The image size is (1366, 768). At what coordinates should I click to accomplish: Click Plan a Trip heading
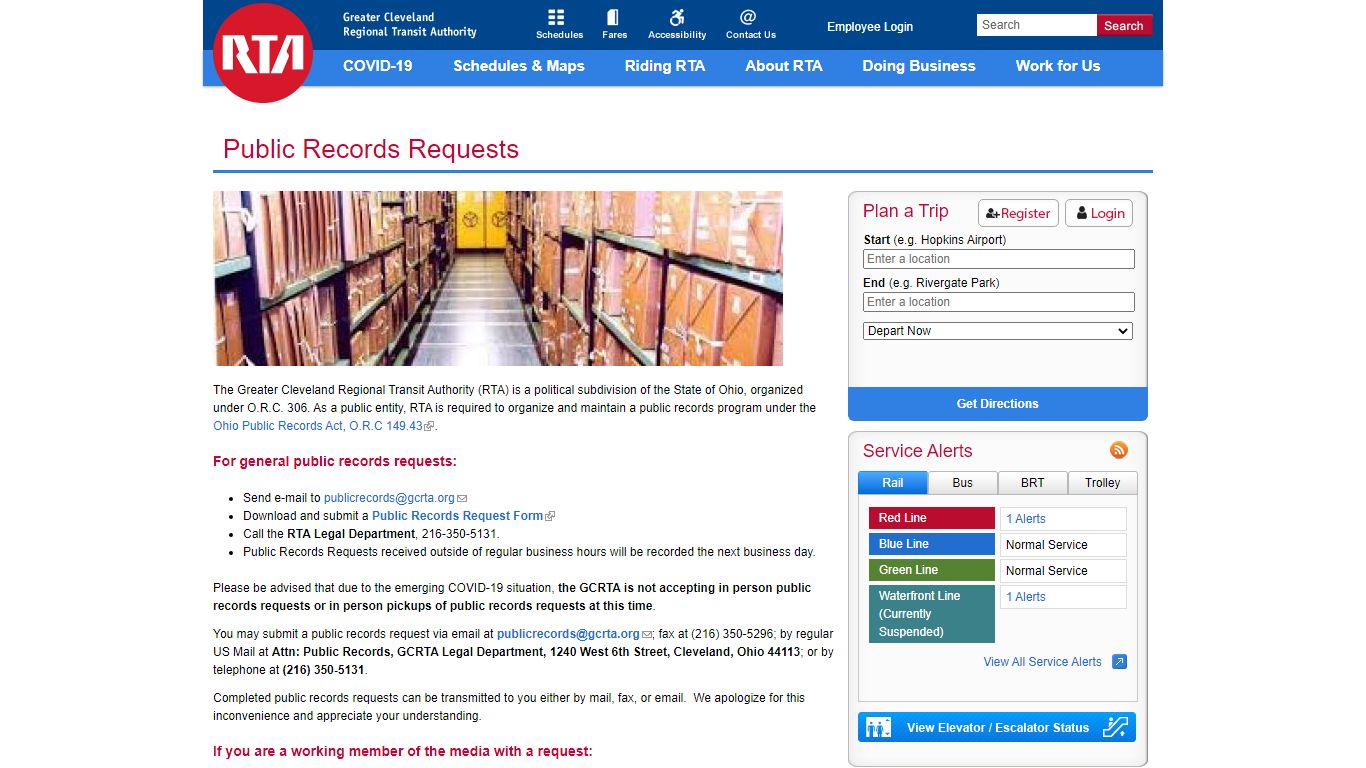pyautogui.click(x=905, y=211)
